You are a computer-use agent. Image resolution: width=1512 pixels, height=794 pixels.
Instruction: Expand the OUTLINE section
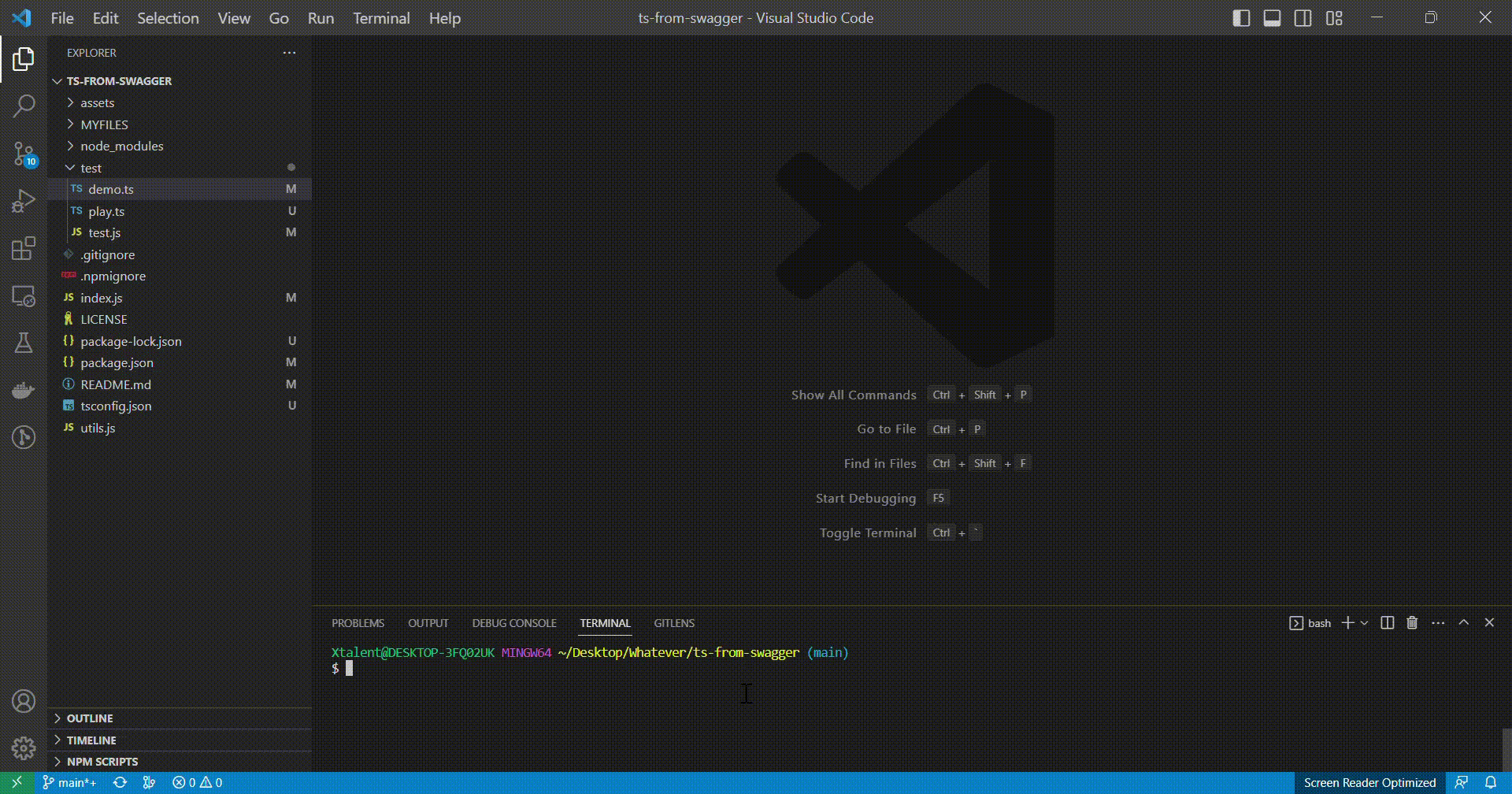180,718
